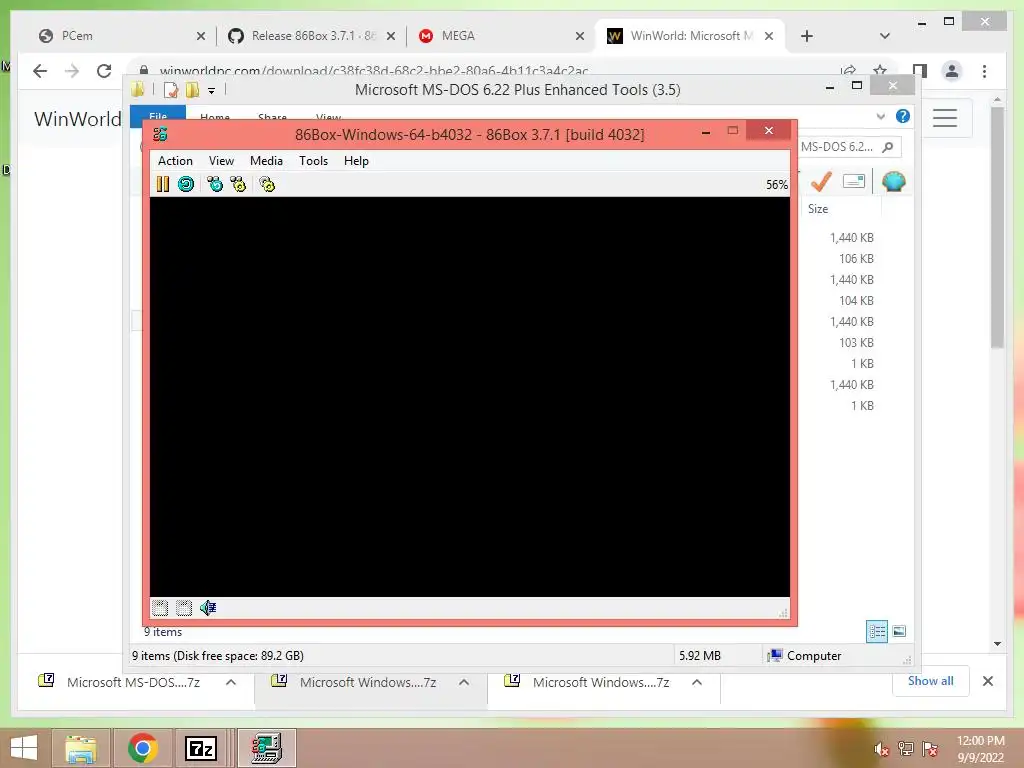The height and width of the screenshot is (768, 1024).
Task: Pause the 86Box emulation
Action: [163, 184]
